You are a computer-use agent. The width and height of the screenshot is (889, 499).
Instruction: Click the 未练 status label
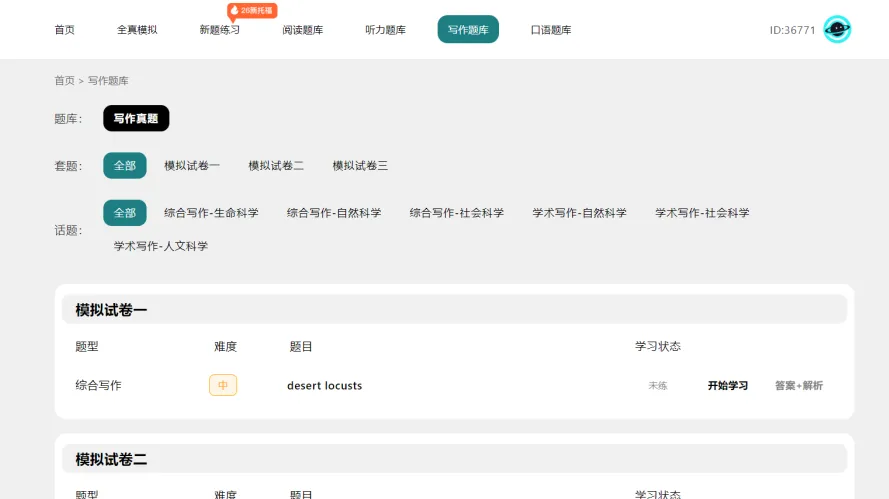(658, 386)
